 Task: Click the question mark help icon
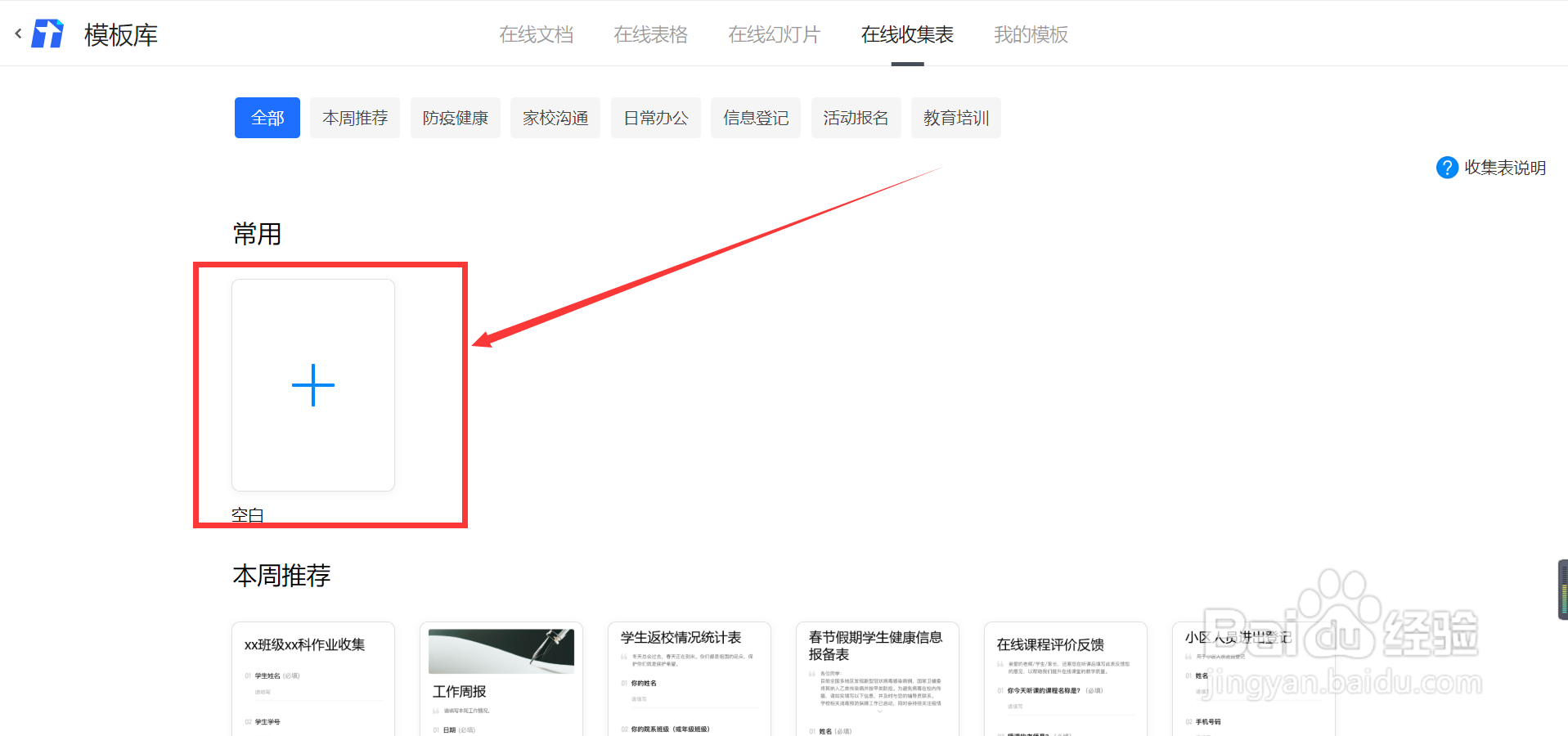pos(1446,167)
